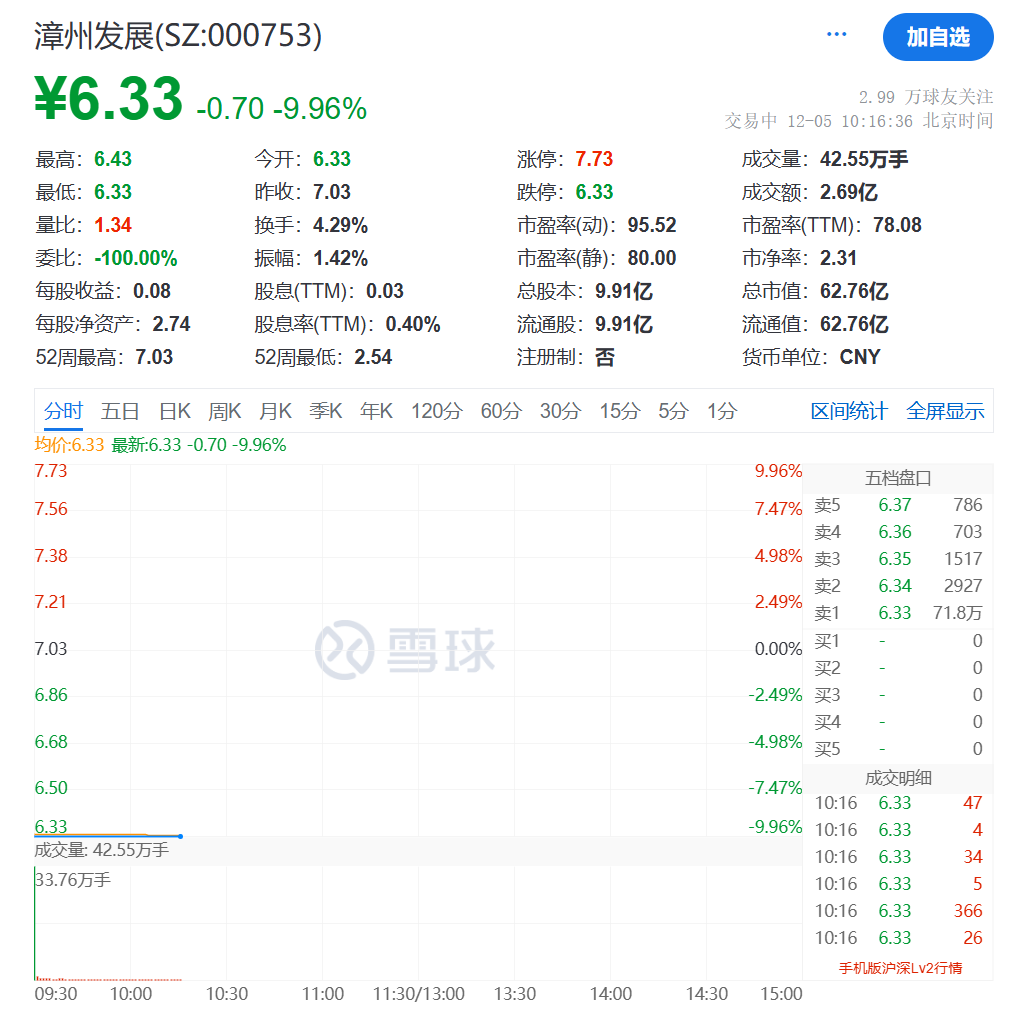1026x1012 pixels.
Task: Click the 卖1 6.33 order book row
Action: tap(897, 613)
